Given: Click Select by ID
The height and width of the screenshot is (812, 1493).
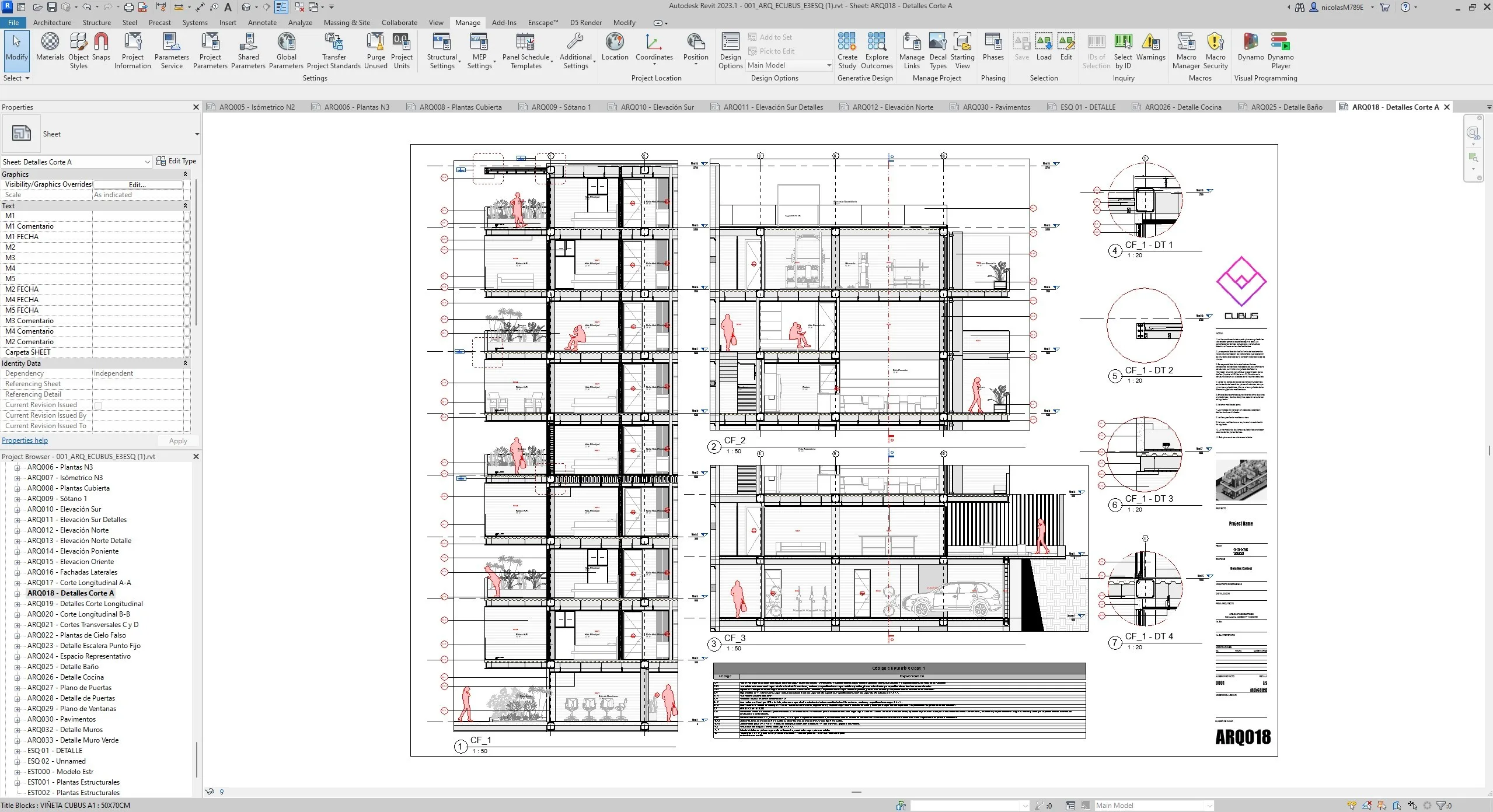Looking at the screenshot, I should (x=1123, y=51).
